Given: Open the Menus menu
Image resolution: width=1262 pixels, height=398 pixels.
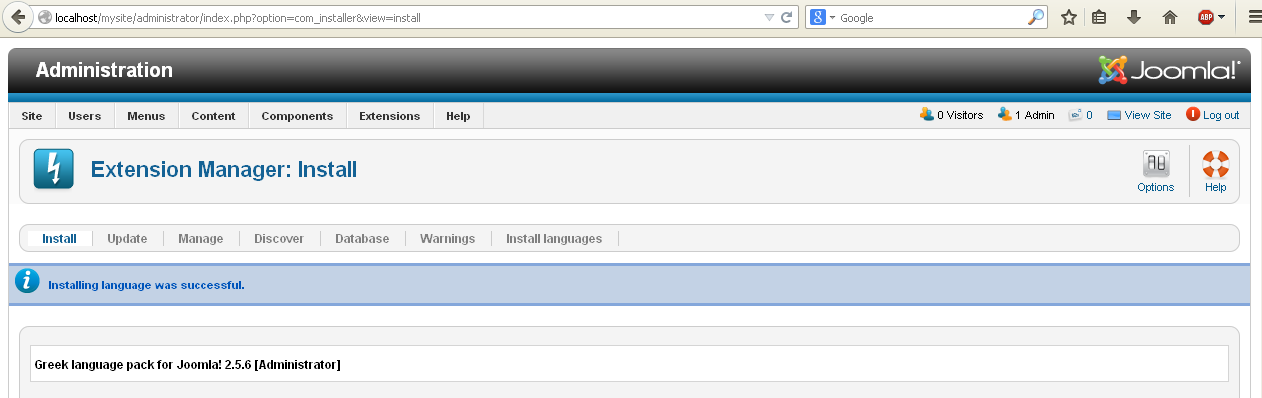Looking at the screenshot, I should (147, 116).
